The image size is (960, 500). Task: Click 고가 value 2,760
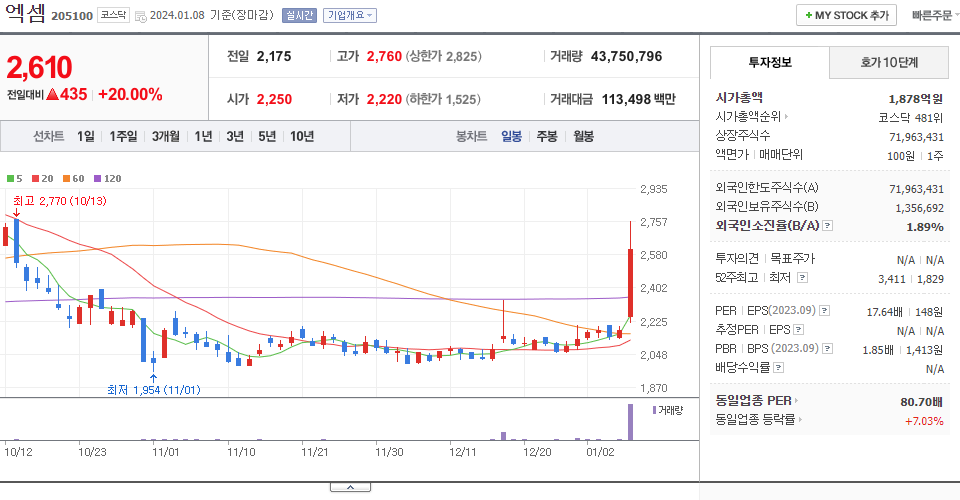point(384,56)
